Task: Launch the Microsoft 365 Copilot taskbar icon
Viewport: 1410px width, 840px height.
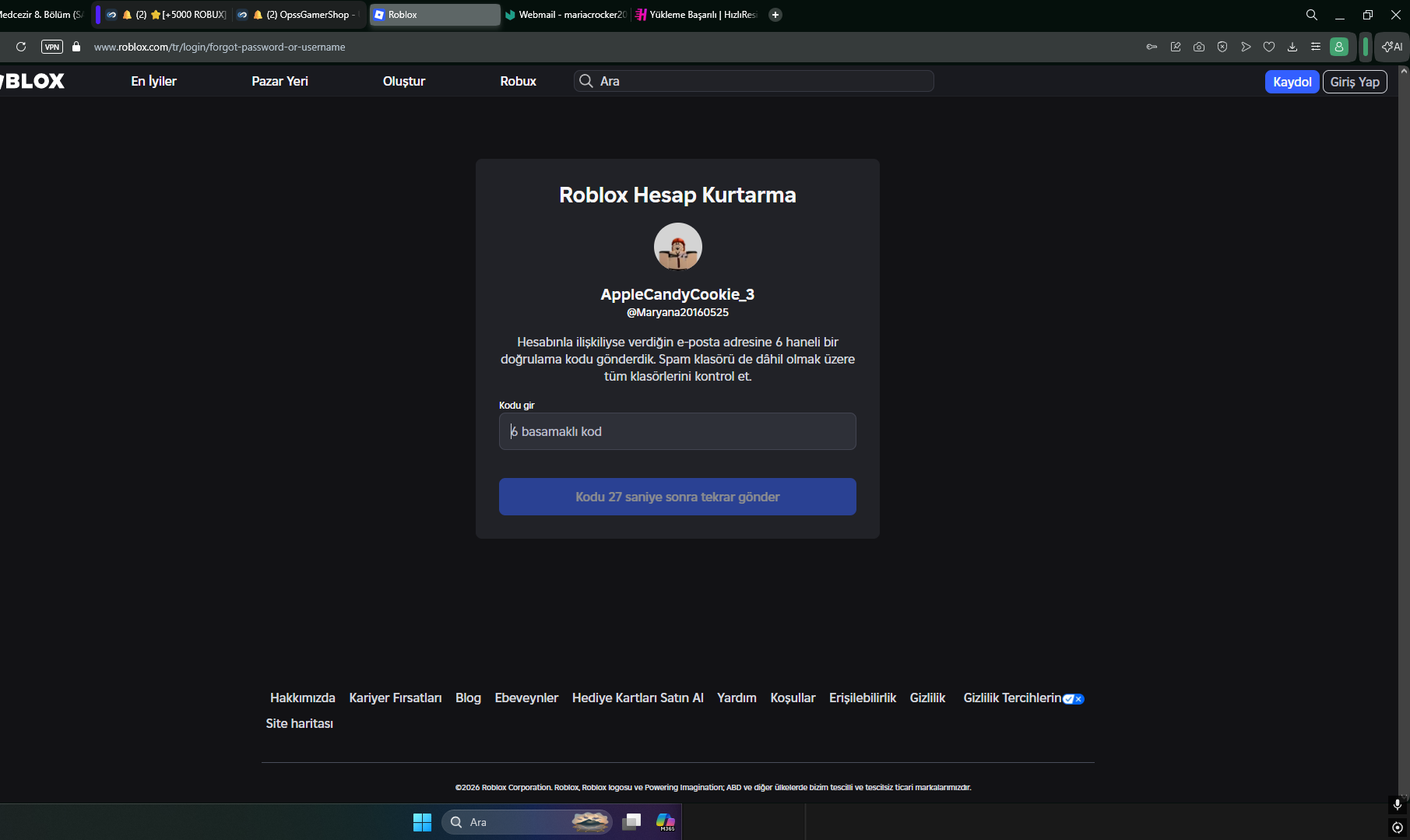Action: (x=666, y=822)
